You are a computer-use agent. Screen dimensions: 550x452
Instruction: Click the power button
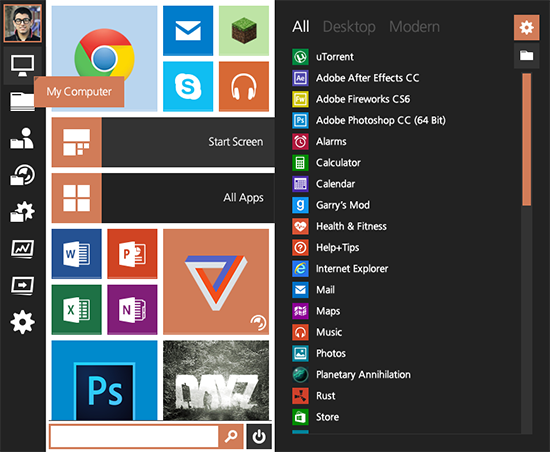point(259,437)
